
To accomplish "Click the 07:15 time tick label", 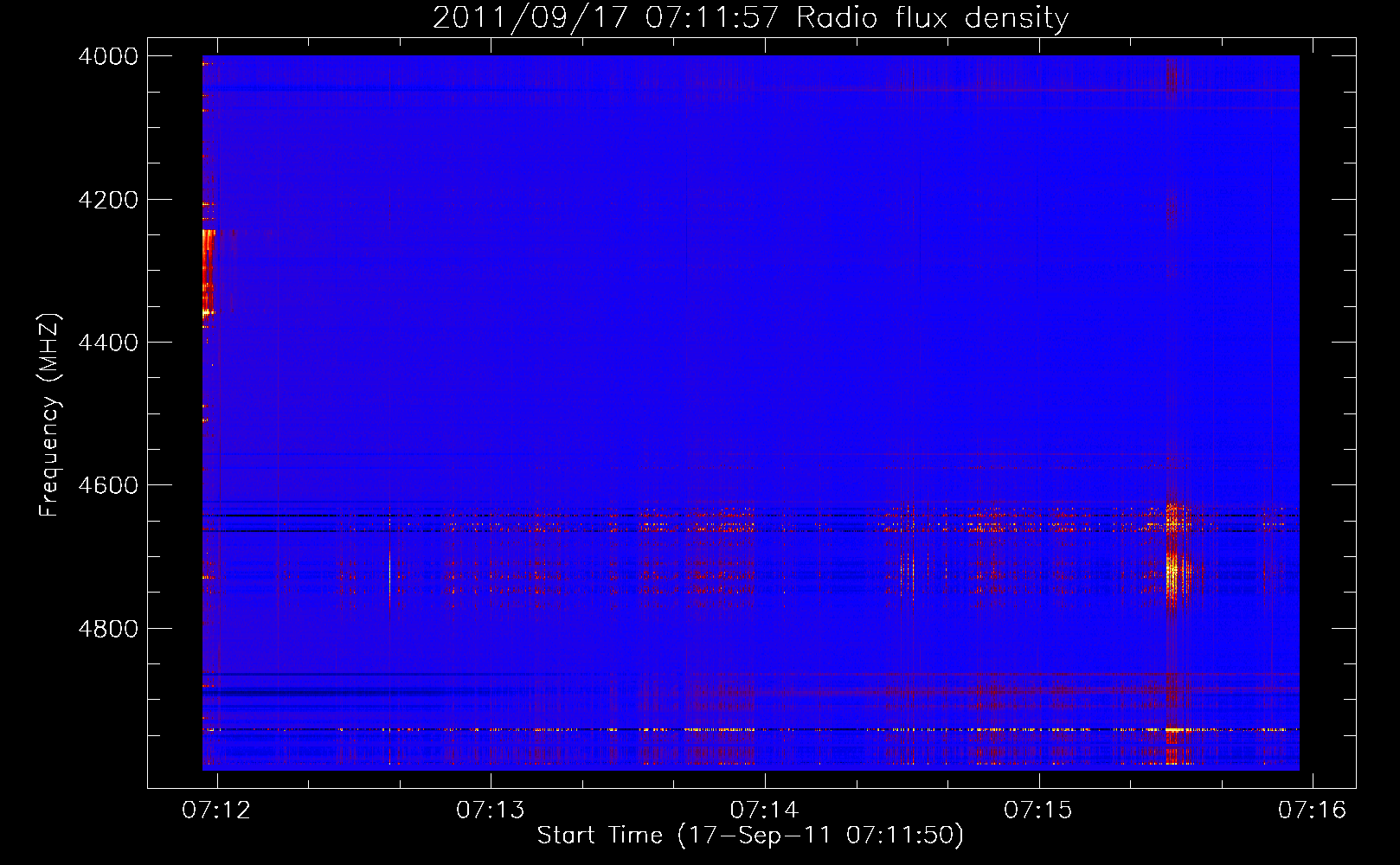I will pyautogui.click(x=1037, y=810).
